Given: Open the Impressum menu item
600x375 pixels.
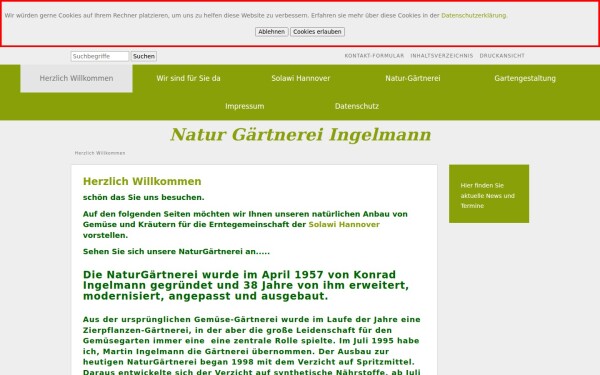Looking at the screenshot, I should (x=245, y=106).
